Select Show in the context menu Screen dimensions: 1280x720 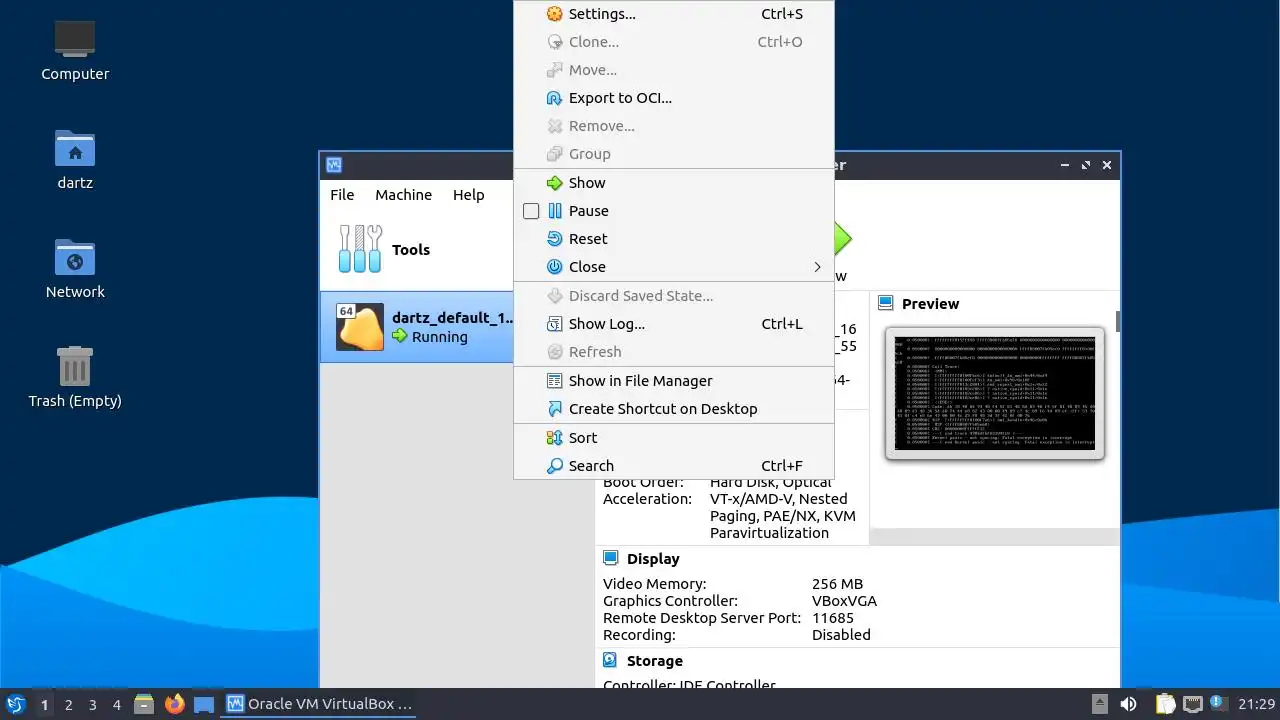[x=673, y=183]
